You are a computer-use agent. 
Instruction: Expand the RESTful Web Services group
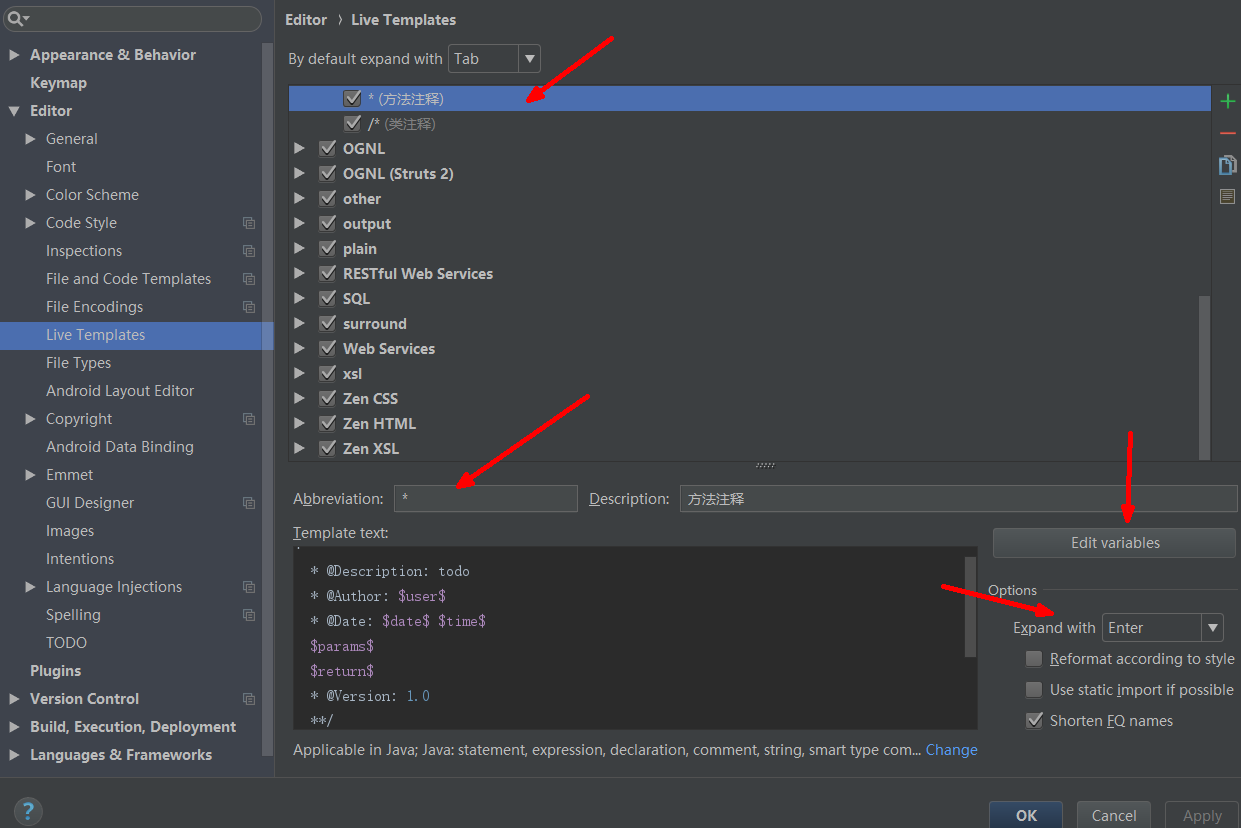click(299, 273)
